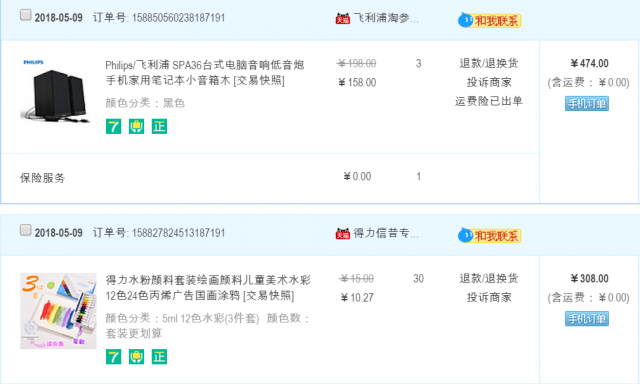Click 投诉商家 for Philips speaker order

click(x=489, y=82)
